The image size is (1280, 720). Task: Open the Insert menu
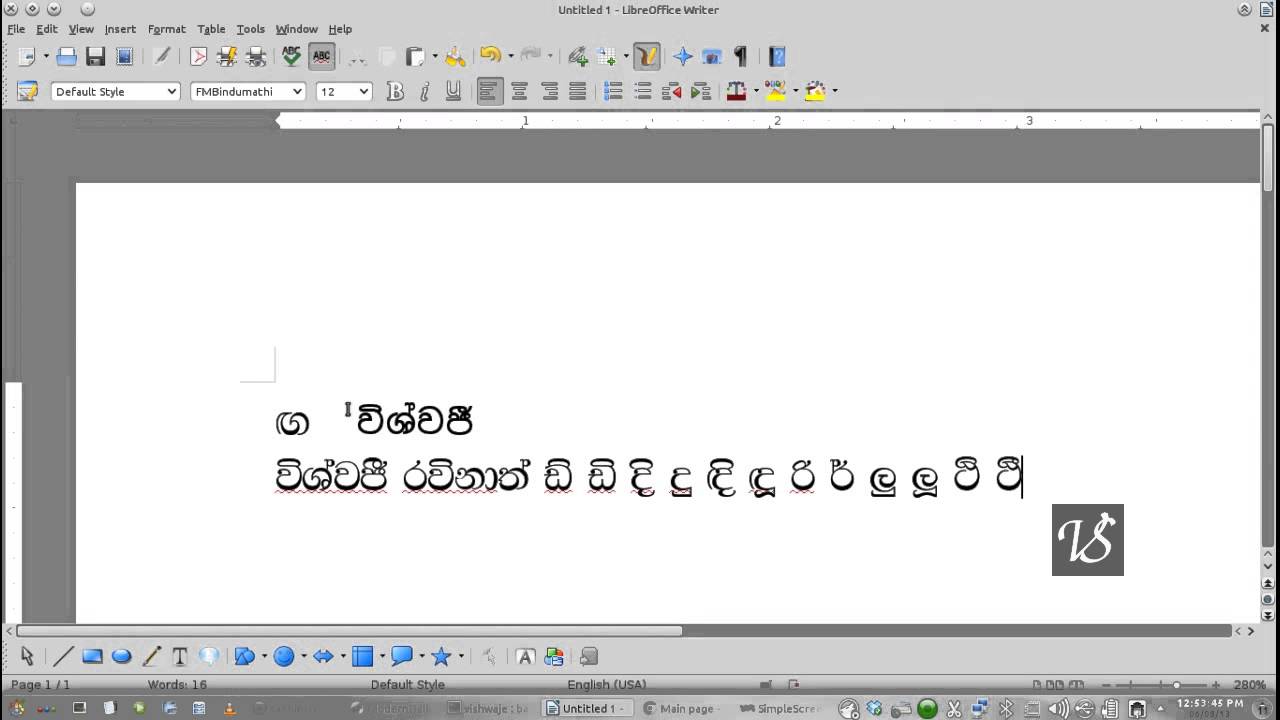click(x=120, y=29)
